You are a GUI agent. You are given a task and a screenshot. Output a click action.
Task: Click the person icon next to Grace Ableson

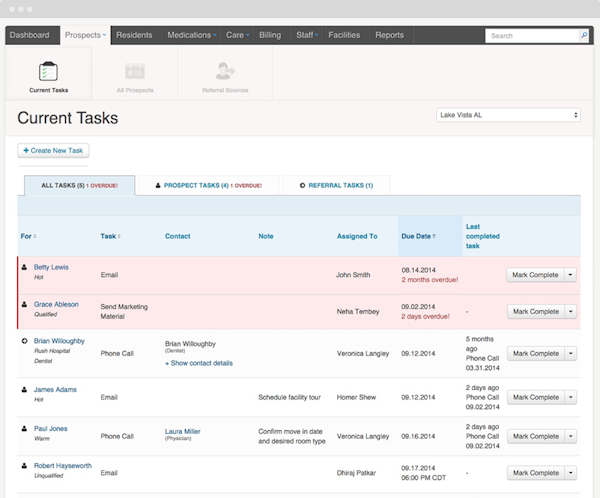point(24,304)
